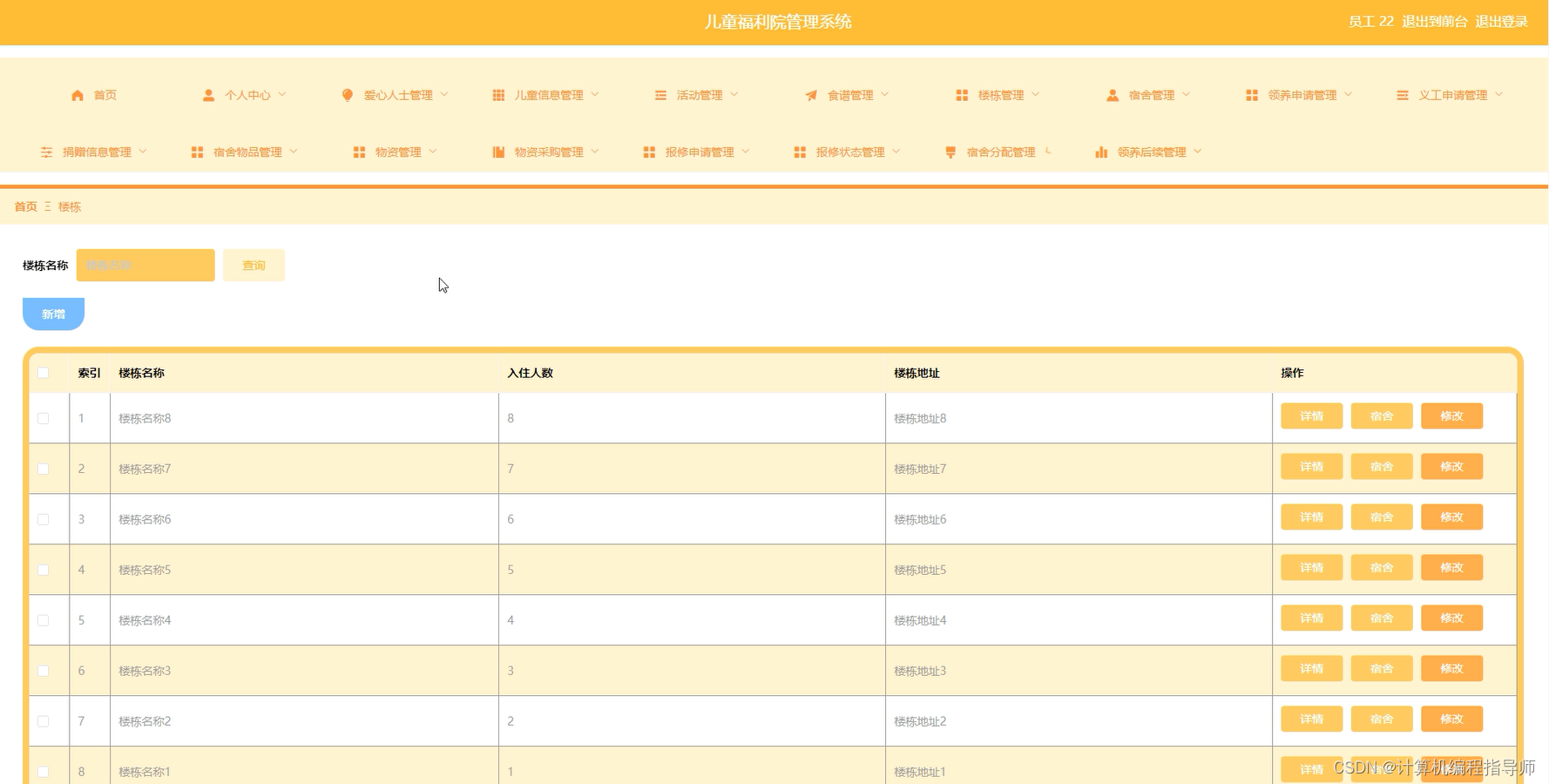
Task: Click the 查询 search button
Action: [x=254, y=266]
